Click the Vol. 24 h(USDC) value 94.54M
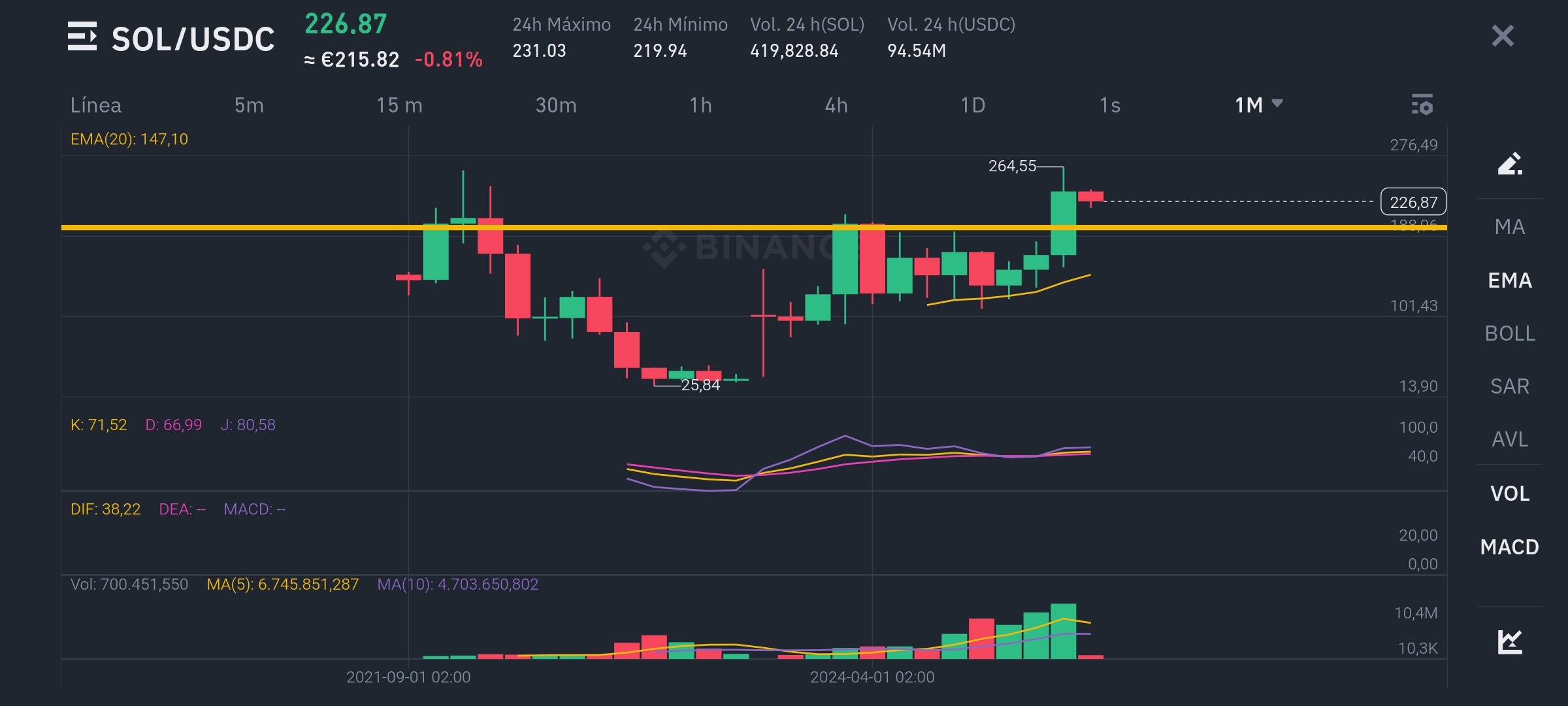This screenshot has height=706, width=1568. point(916,51)
